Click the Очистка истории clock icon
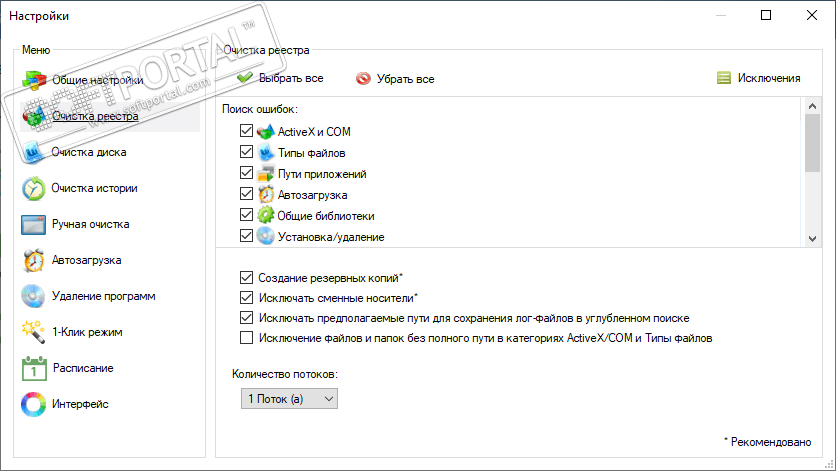836x471 pixels. (x=35, y=188)
